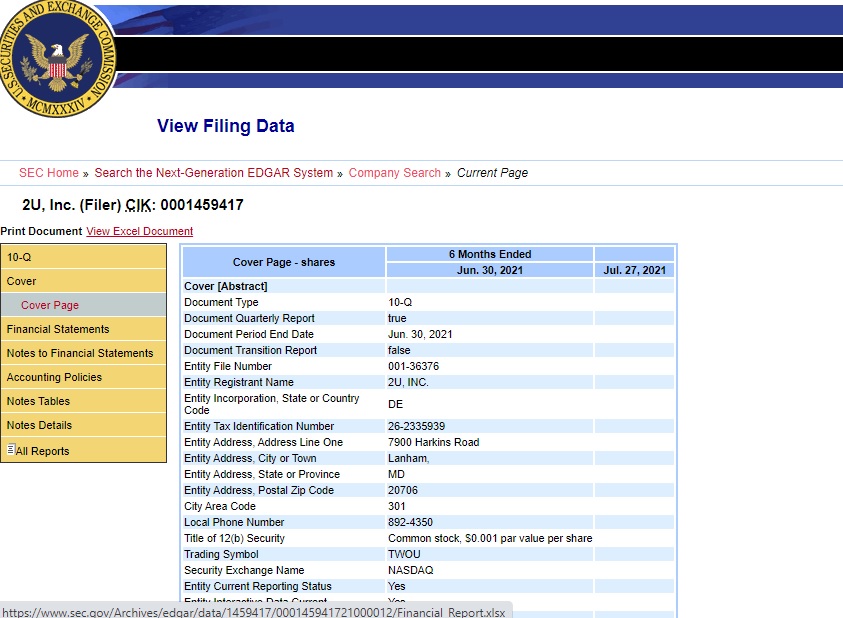This screenshot has width=843, height=618.
Task: Click the 'Document Period End Date' label
Action: click(x=248, y=334)
